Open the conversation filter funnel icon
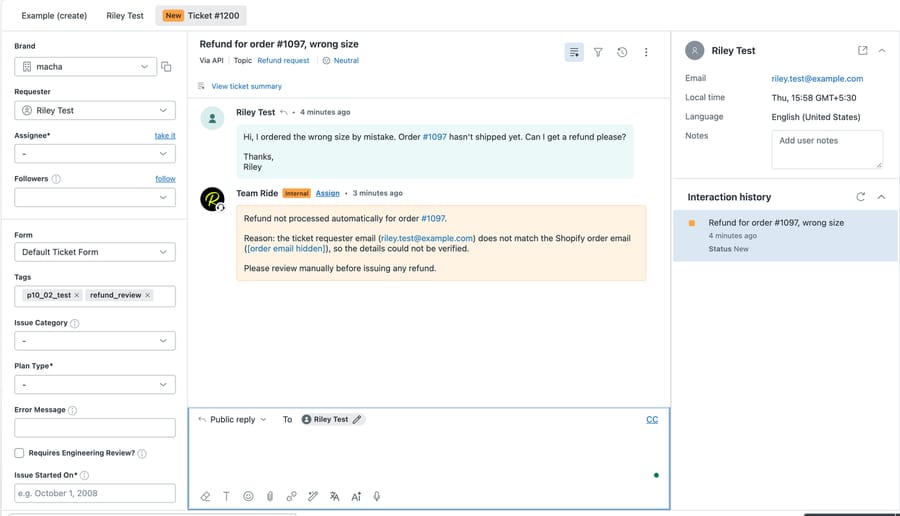 click(x=598, y=52)
